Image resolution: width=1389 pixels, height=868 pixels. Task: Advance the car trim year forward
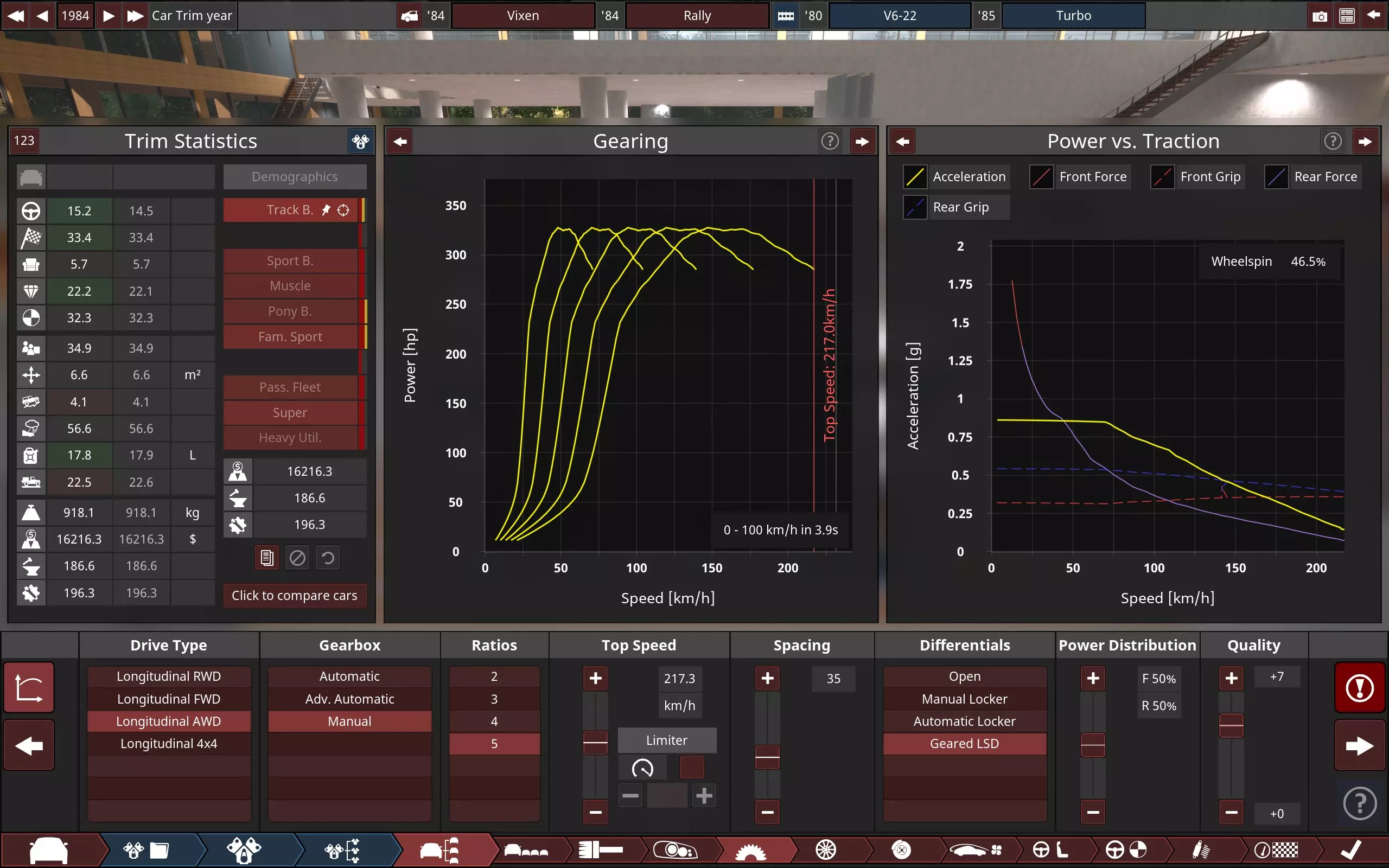pyautogui.click(x=109, y=16)
